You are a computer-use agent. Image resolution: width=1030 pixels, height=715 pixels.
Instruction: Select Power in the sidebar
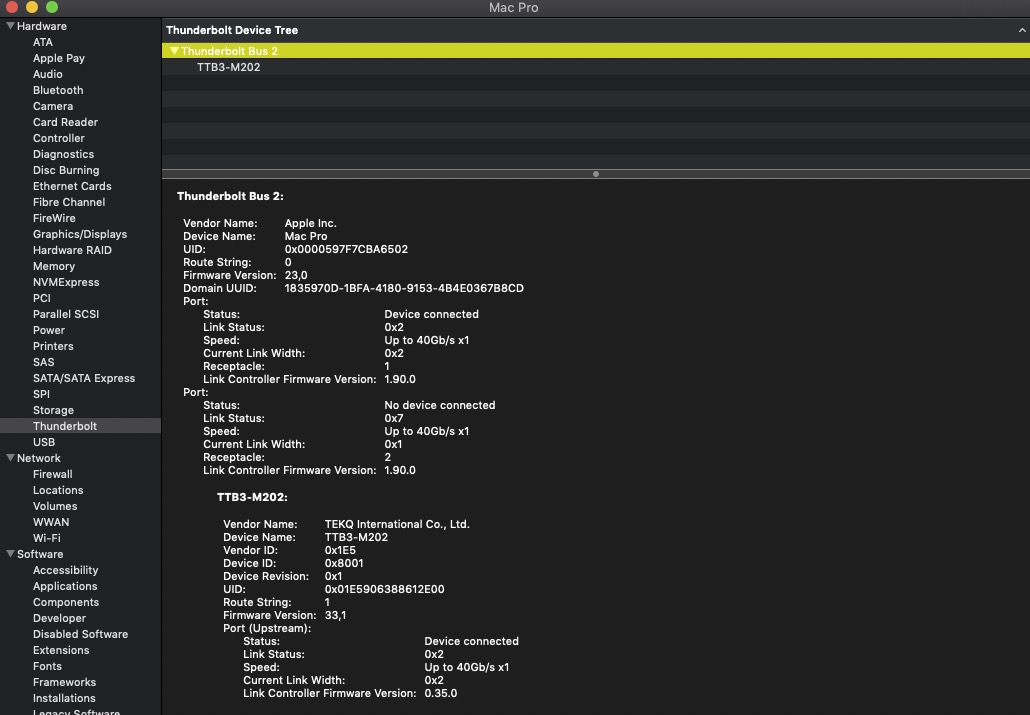(49, 330)
